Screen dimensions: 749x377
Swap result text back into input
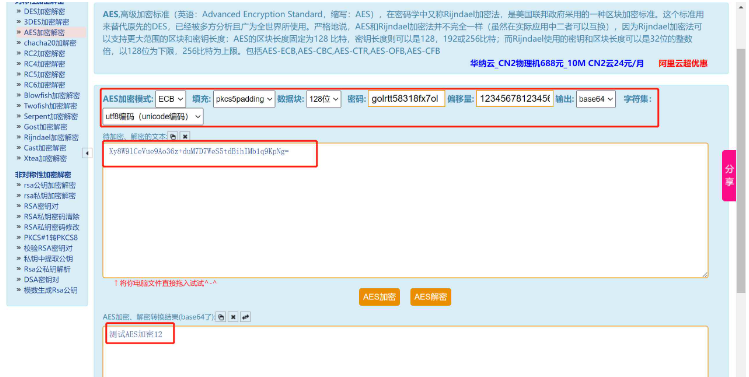point(246,317)
